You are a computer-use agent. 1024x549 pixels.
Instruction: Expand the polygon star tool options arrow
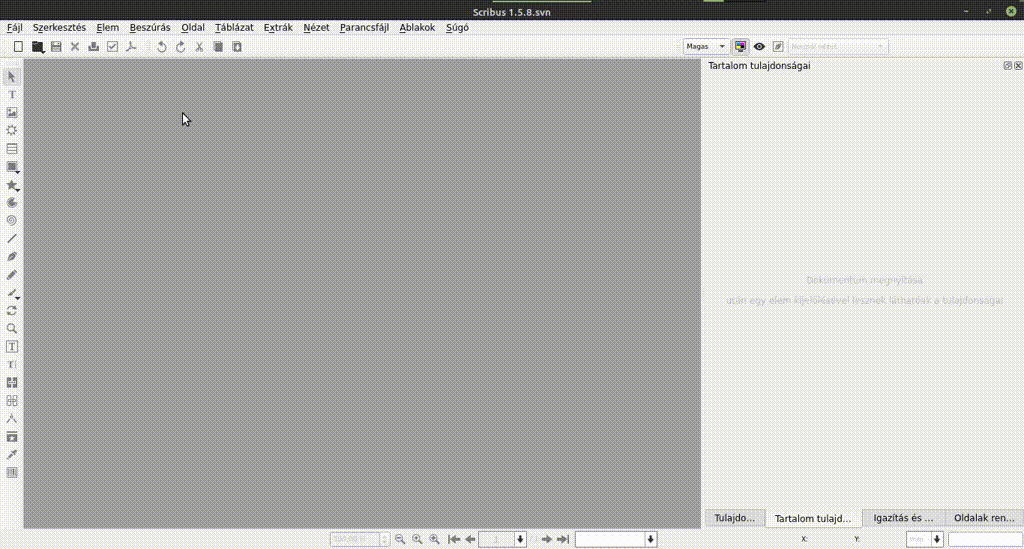click(18, 190)
